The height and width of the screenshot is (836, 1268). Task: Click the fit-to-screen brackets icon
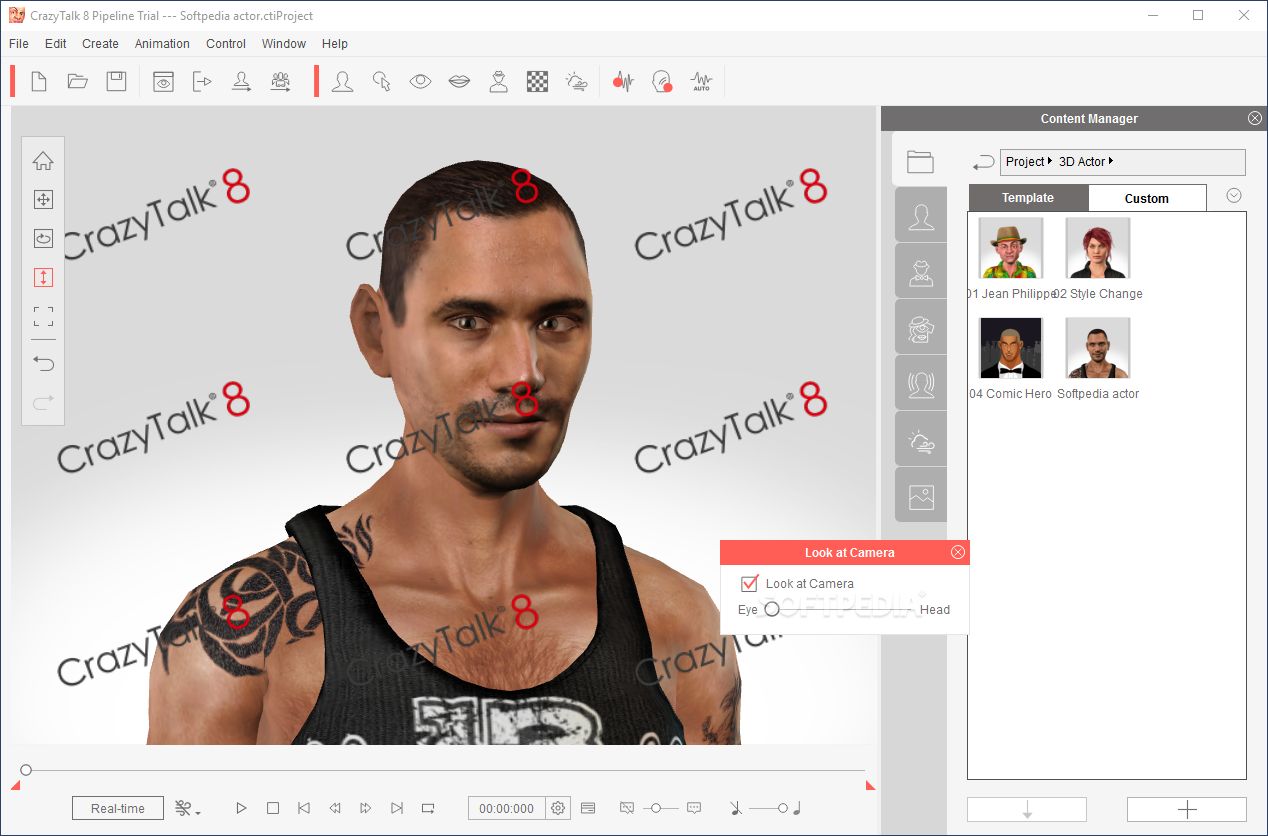tap(43, 317)
